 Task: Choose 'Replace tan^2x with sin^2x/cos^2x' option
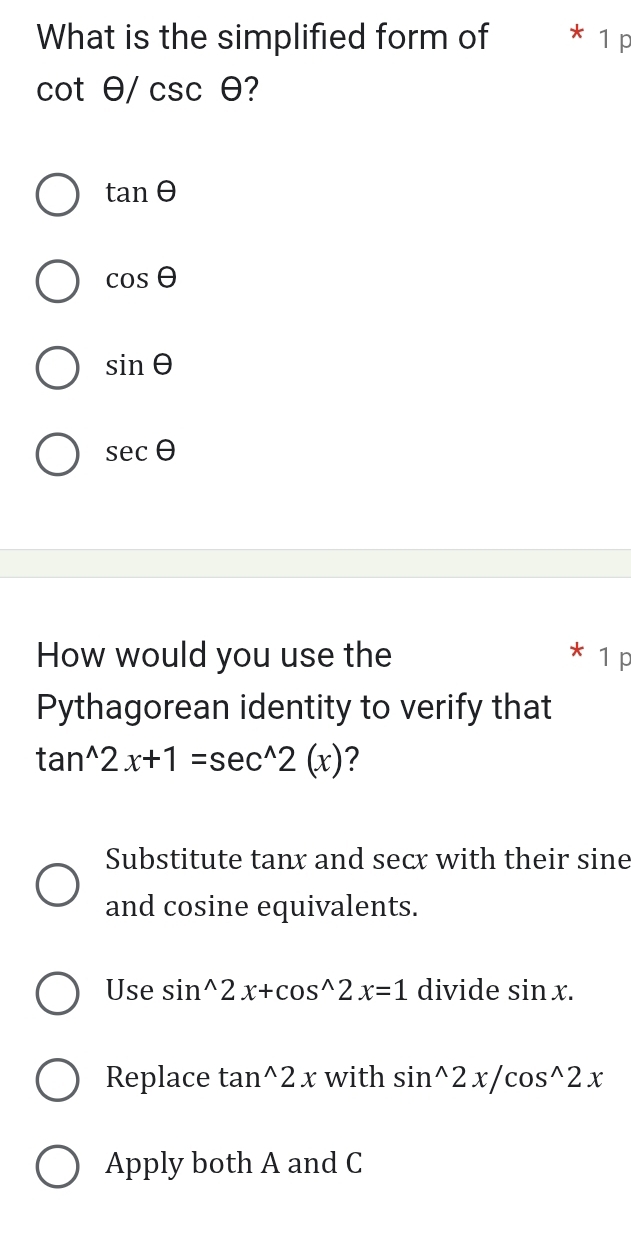57,1079
